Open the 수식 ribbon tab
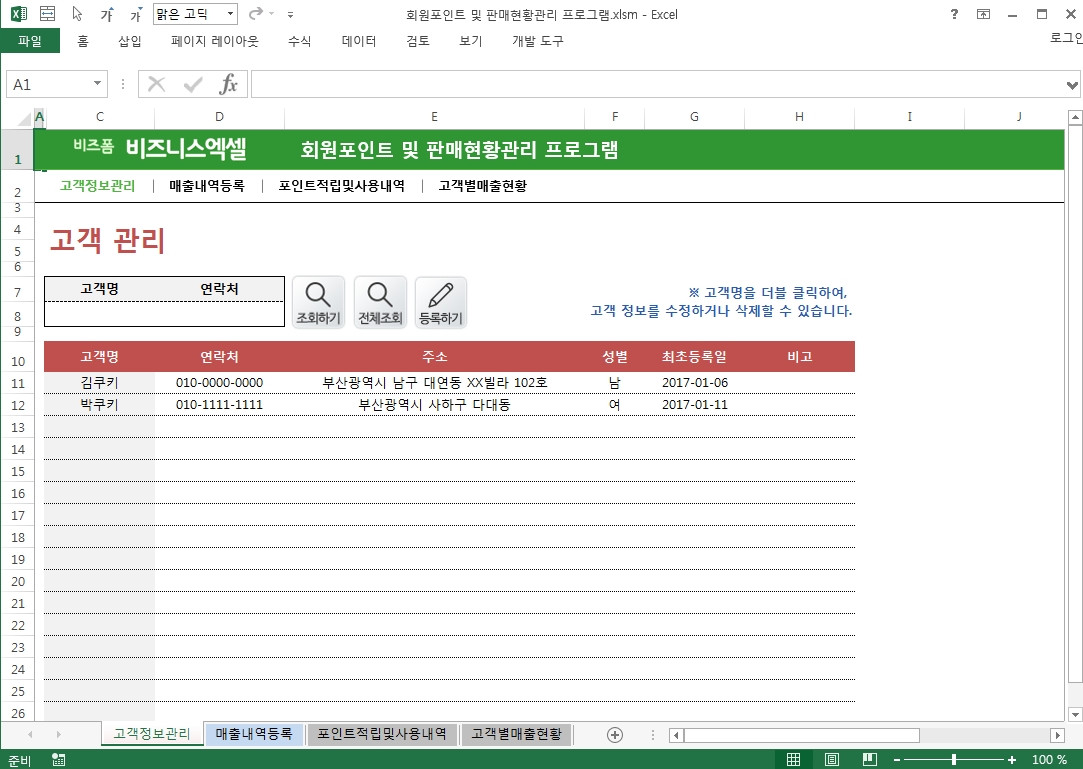 (299, 41)
